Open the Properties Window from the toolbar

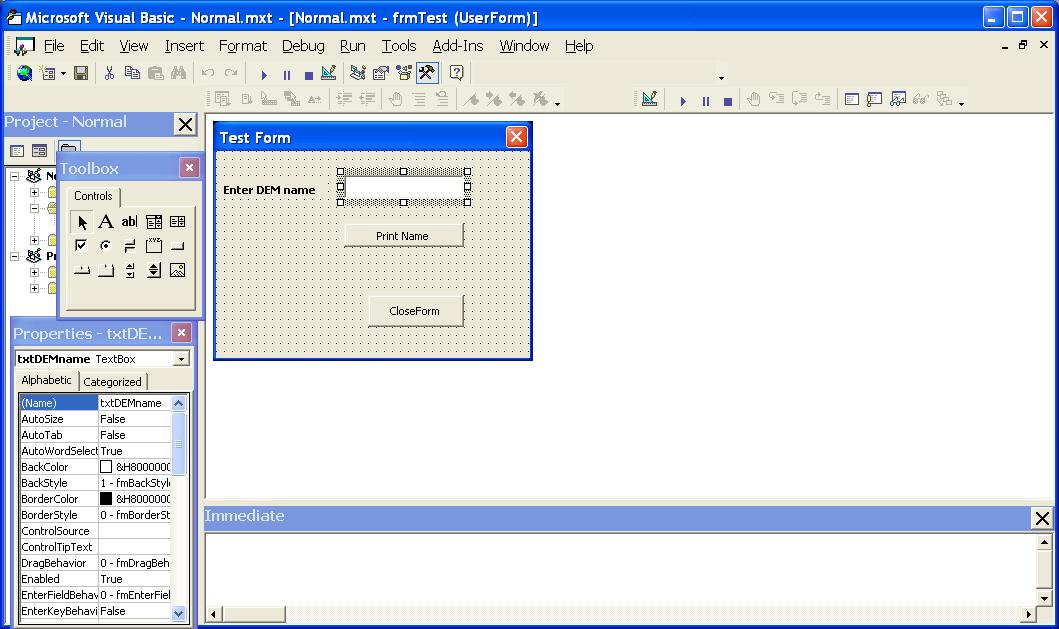(x=381, y=73)
